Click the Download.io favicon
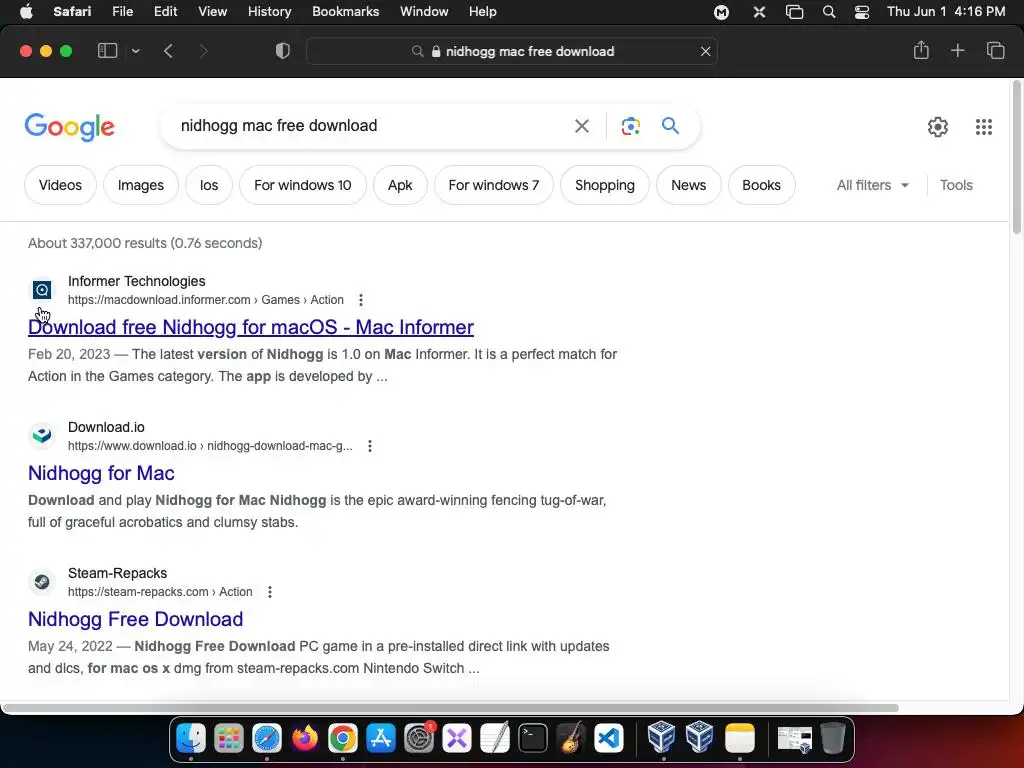 tap(42, 435)
